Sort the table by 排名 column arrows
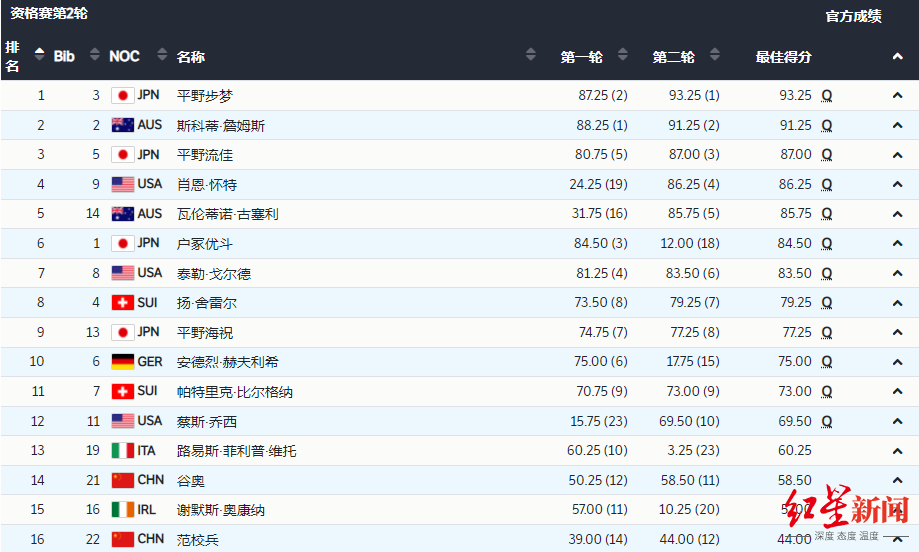The height and width of the screenshot is (552, 919). coord(39,56)
